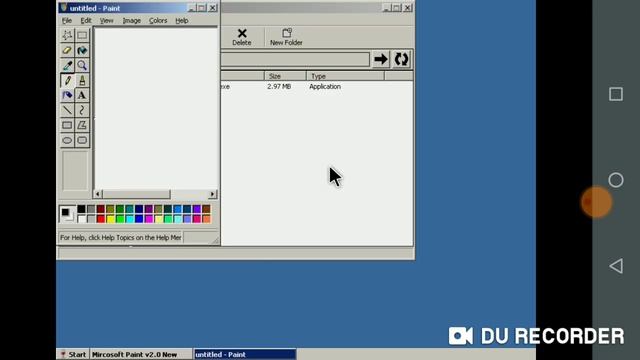640x360 pixels.
Task: Select the Curve tool
Action: click(x=82, y=110)
